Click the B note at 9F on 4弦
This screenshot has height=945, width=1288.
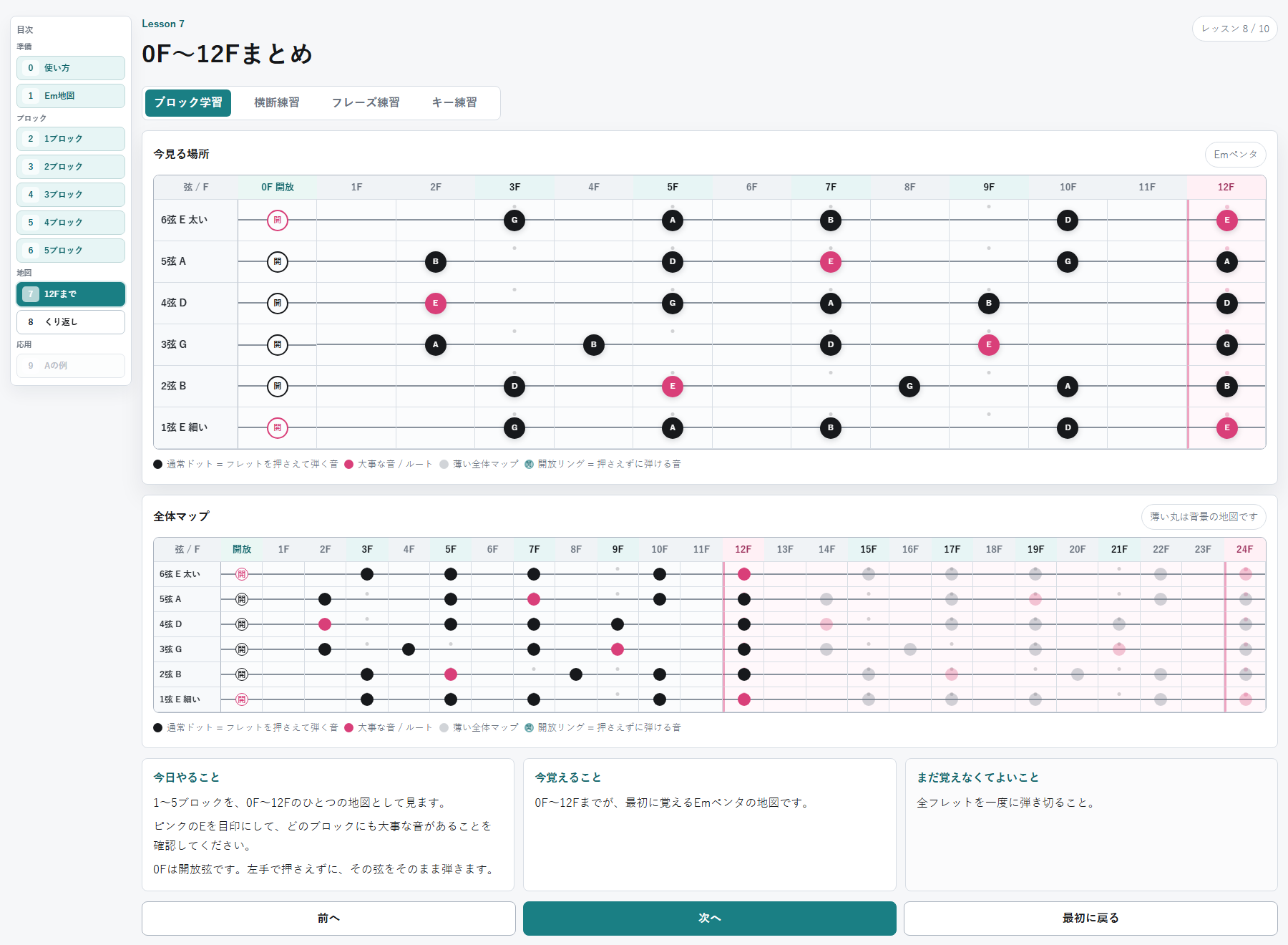coord(989,304)
